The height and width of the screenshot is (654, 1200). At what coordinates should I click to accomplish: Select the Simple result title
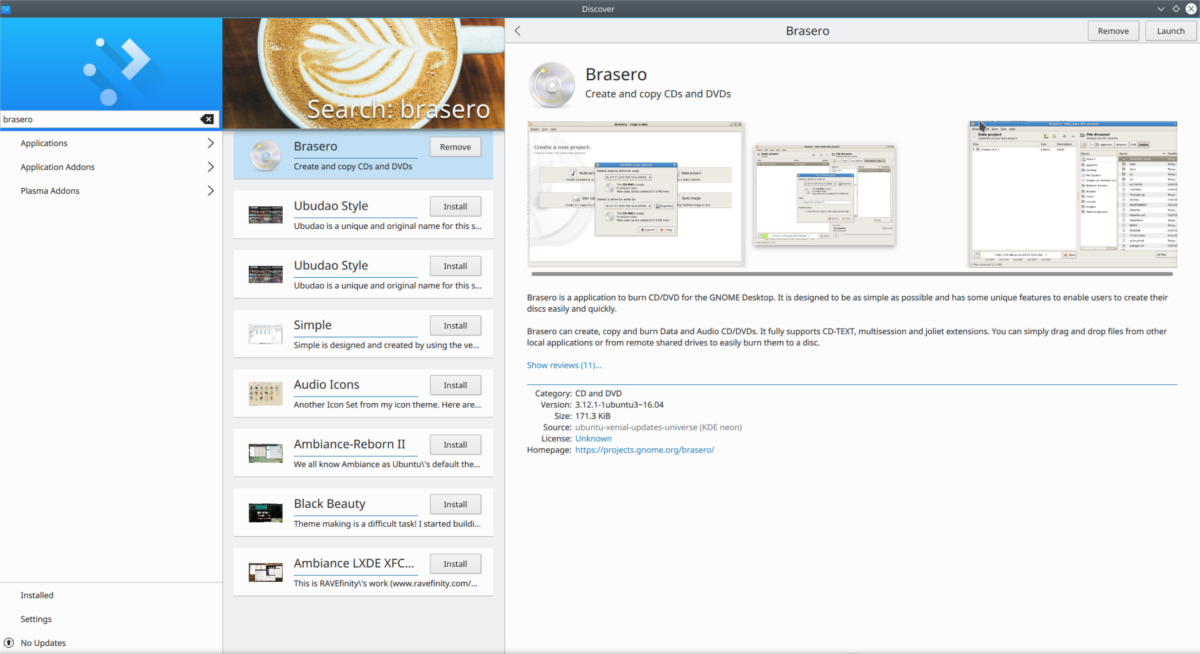tap(313, 325)
